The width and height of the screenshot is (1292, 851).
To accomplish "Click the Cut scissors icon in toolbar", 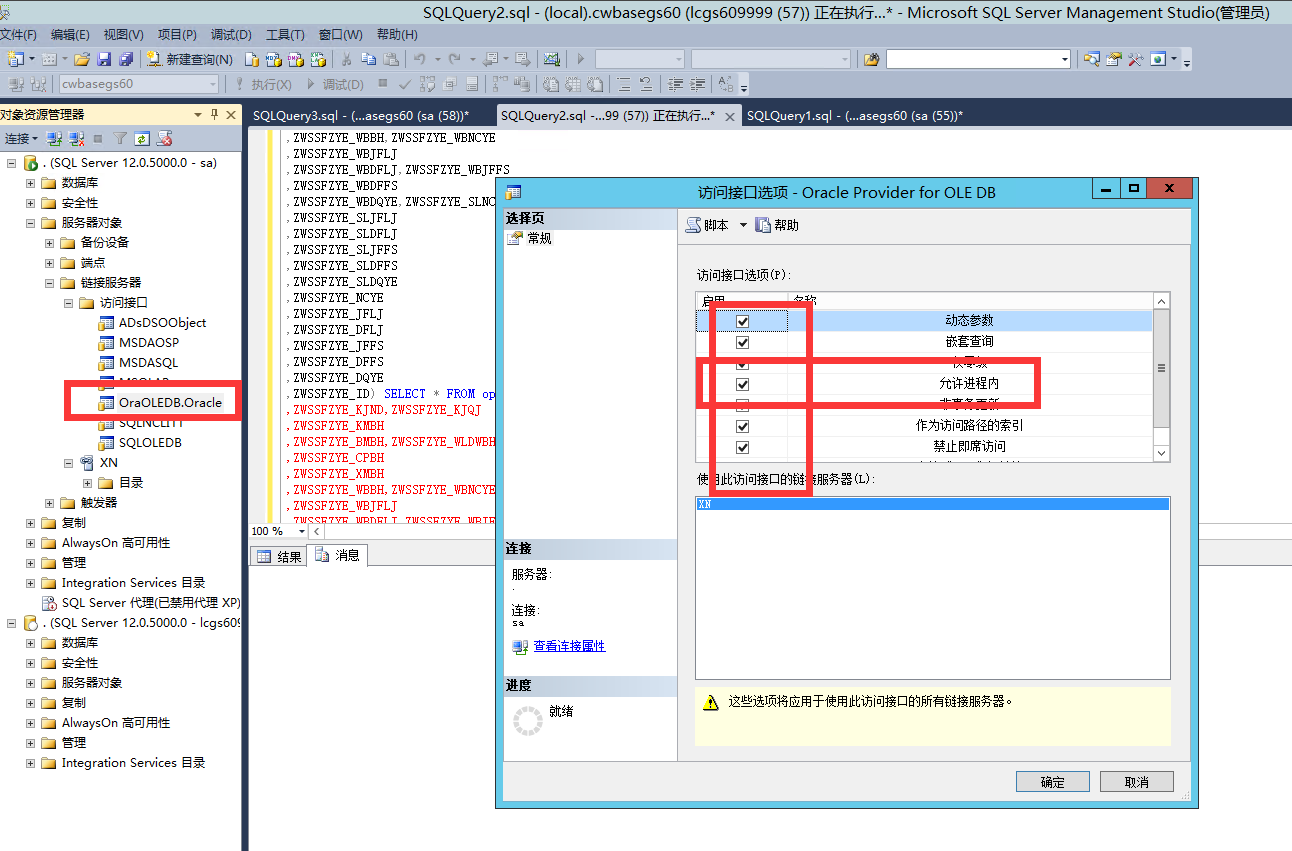I will 346,60.
